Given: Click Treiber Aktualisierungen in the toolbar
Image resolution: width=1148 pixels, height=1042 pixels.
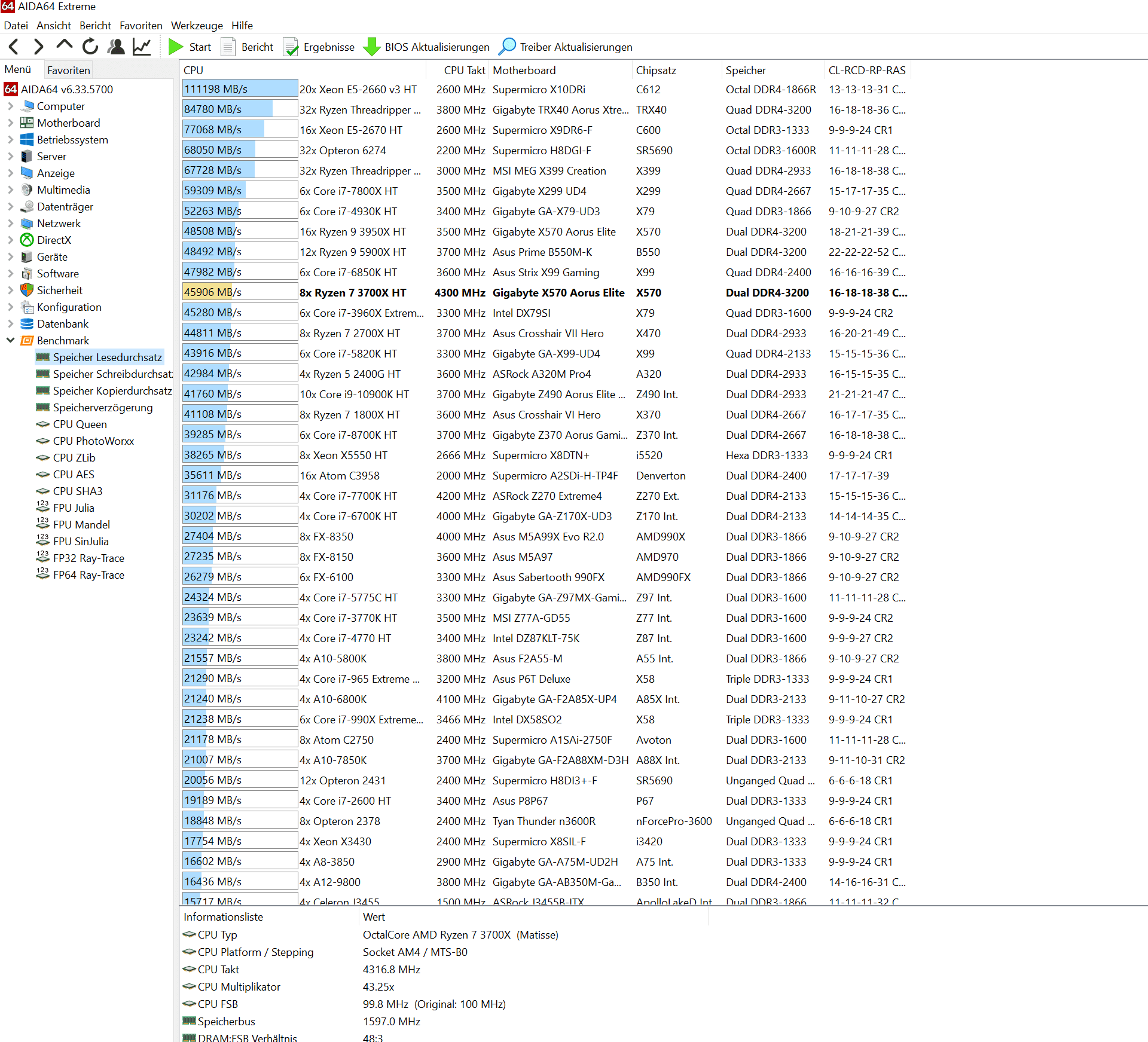Looking at the screenshot, I should tap(565, 47).
